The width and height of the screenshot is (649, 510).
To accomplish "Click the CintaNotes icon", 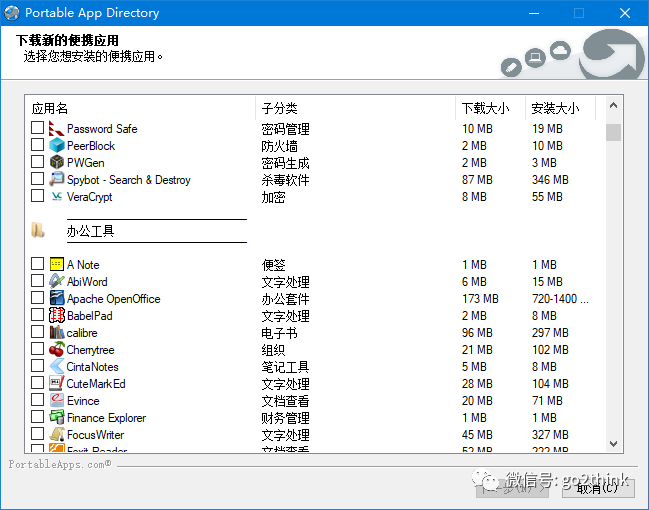I will coord(56,366).
